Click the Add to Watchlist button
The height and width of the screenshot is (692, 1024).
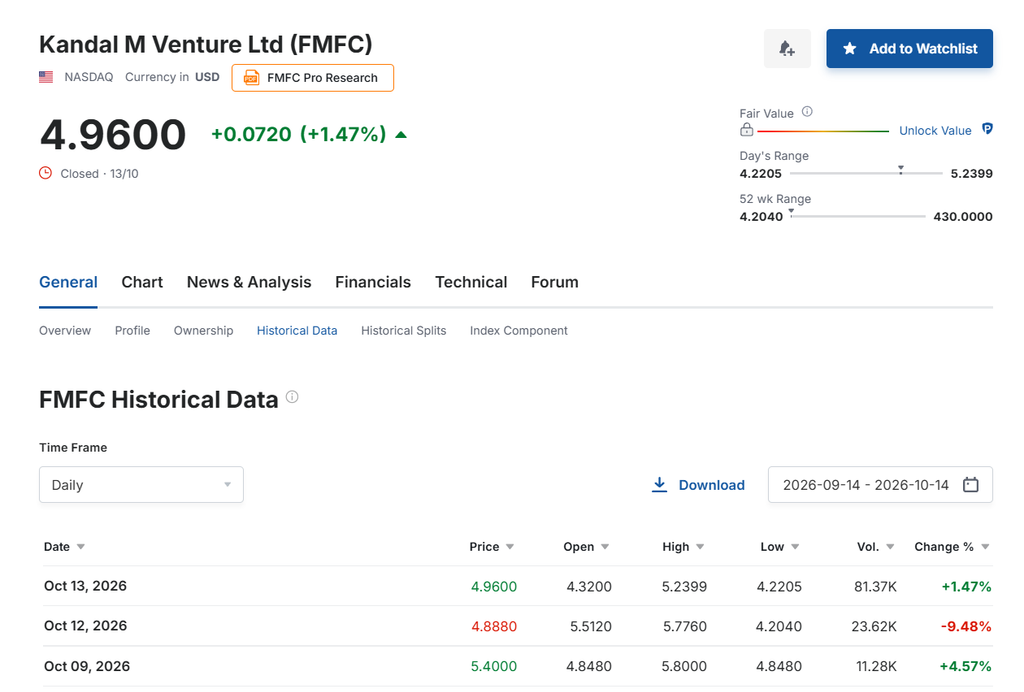[x=909, y=48]
